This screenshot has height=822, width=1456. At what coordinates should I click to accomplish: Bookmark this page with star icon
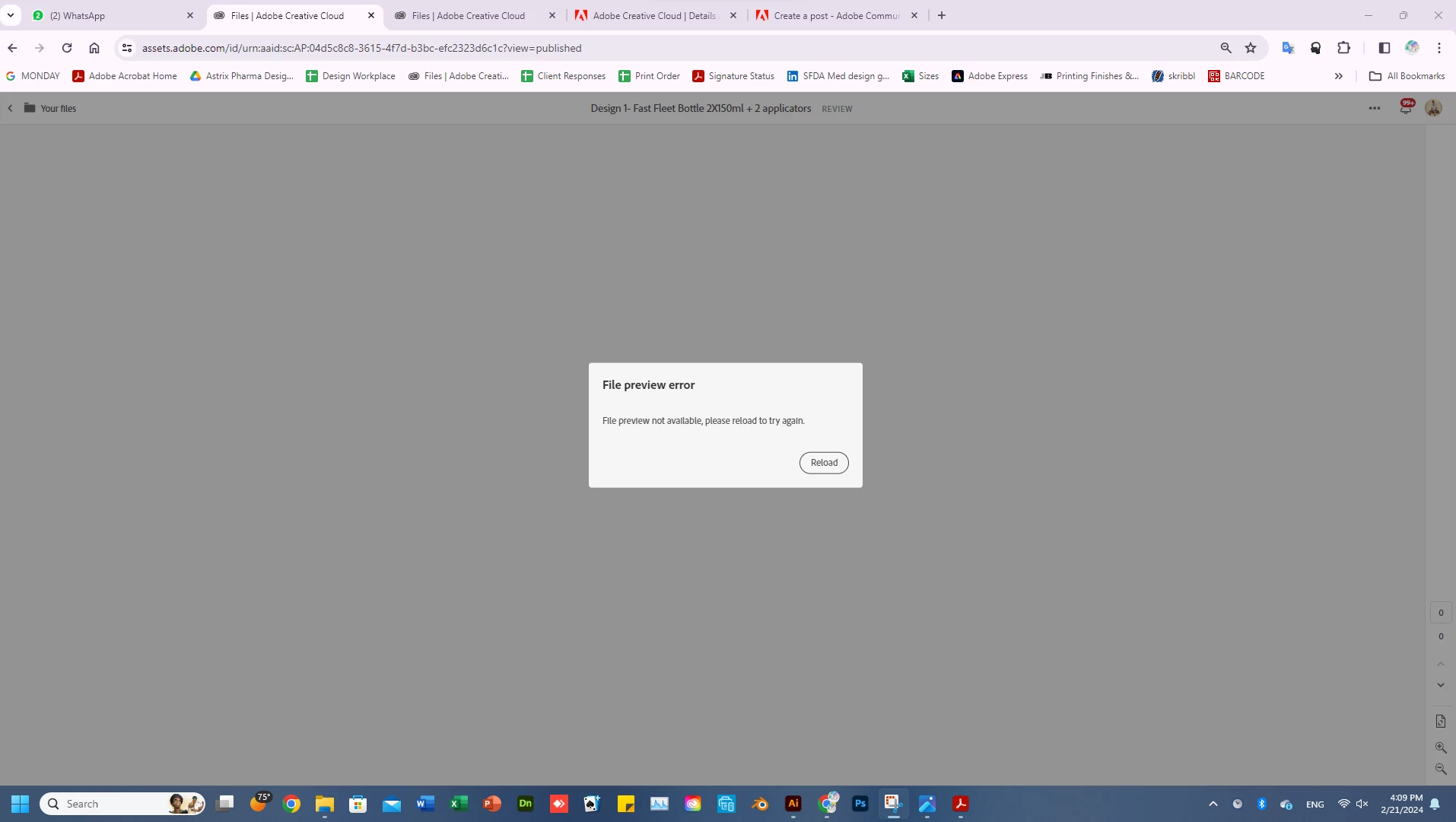click(1251, 48)
